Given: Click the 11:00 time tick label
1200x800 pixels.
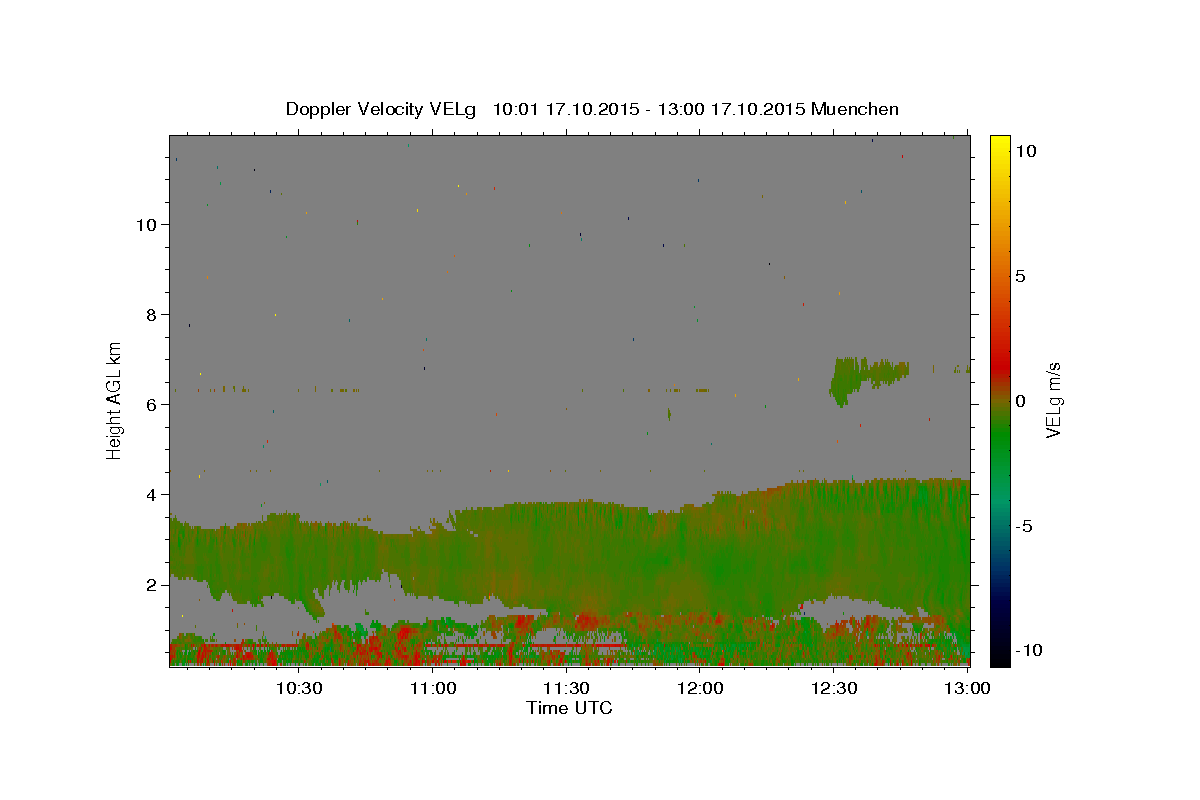Looking at the screenshot, I should 432,688.
